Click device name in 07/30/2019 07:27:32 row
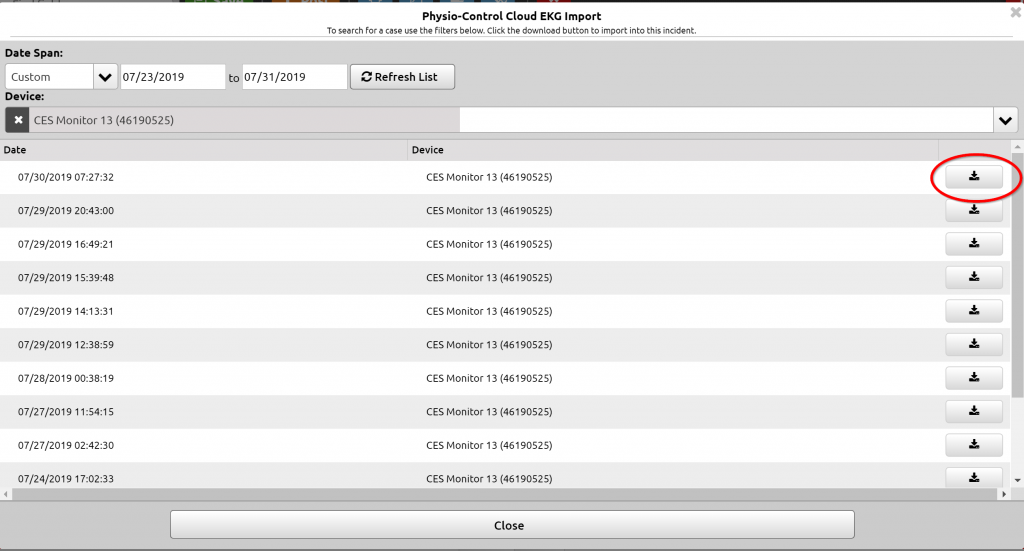1024x551 pixels. 489,177
